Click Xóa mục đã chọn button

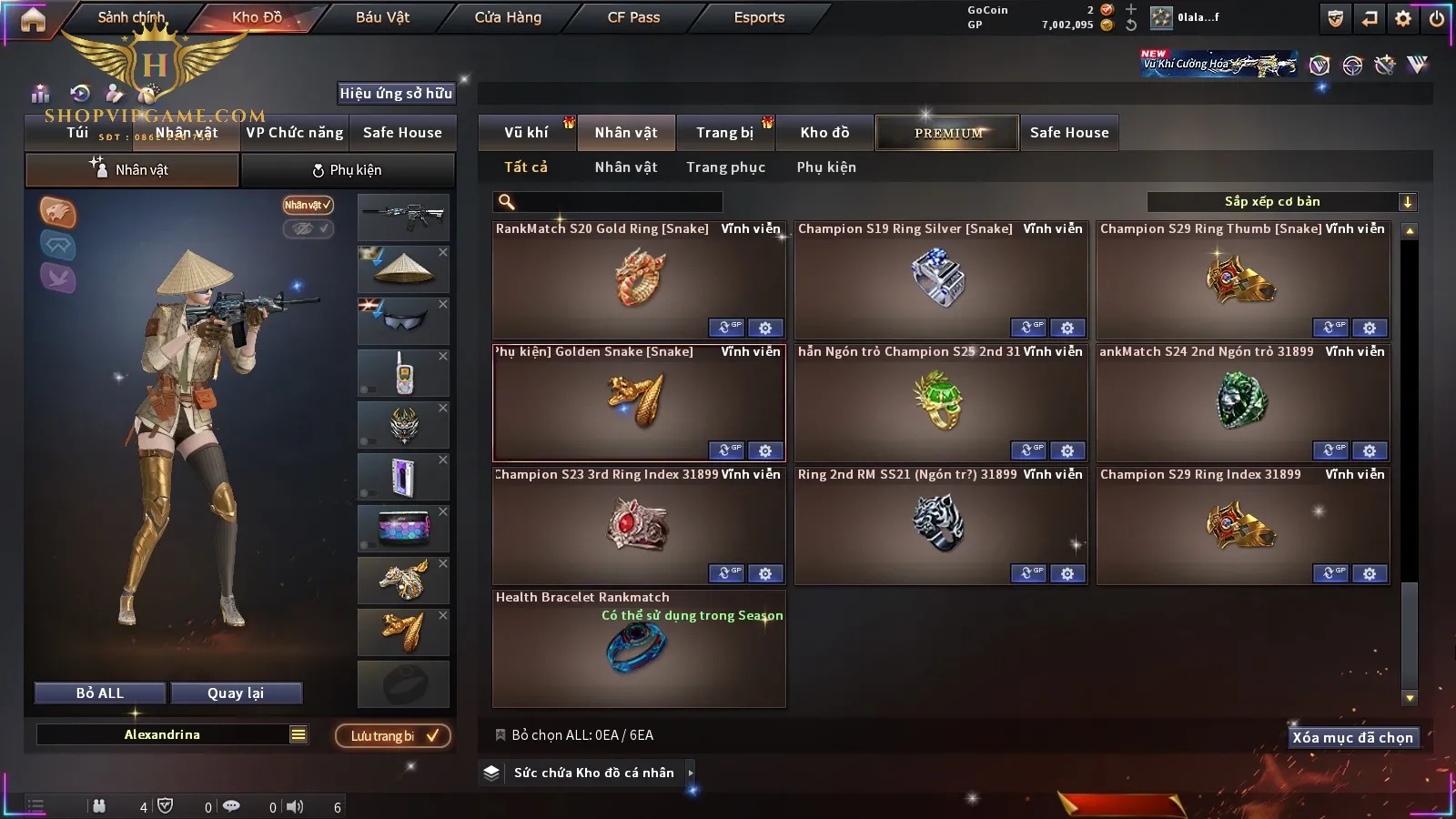click(x=1353, y=737)
